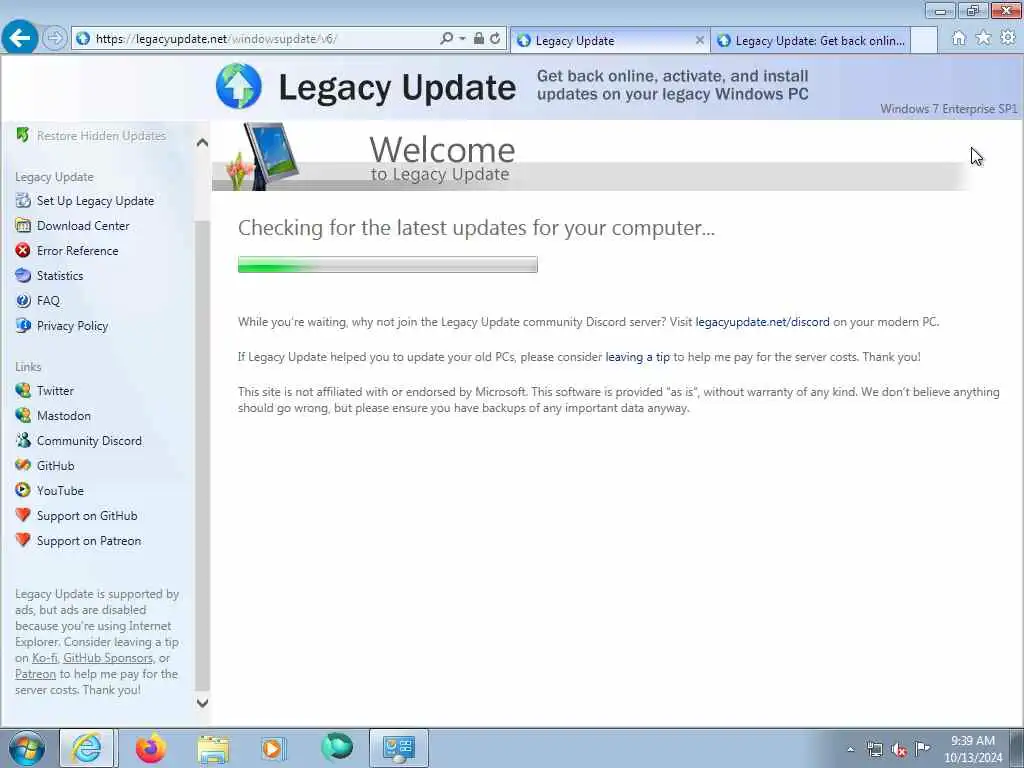The image size is (1024, 768).
Task: Click the Privacy Policy info icon
Action: [23, 325]
